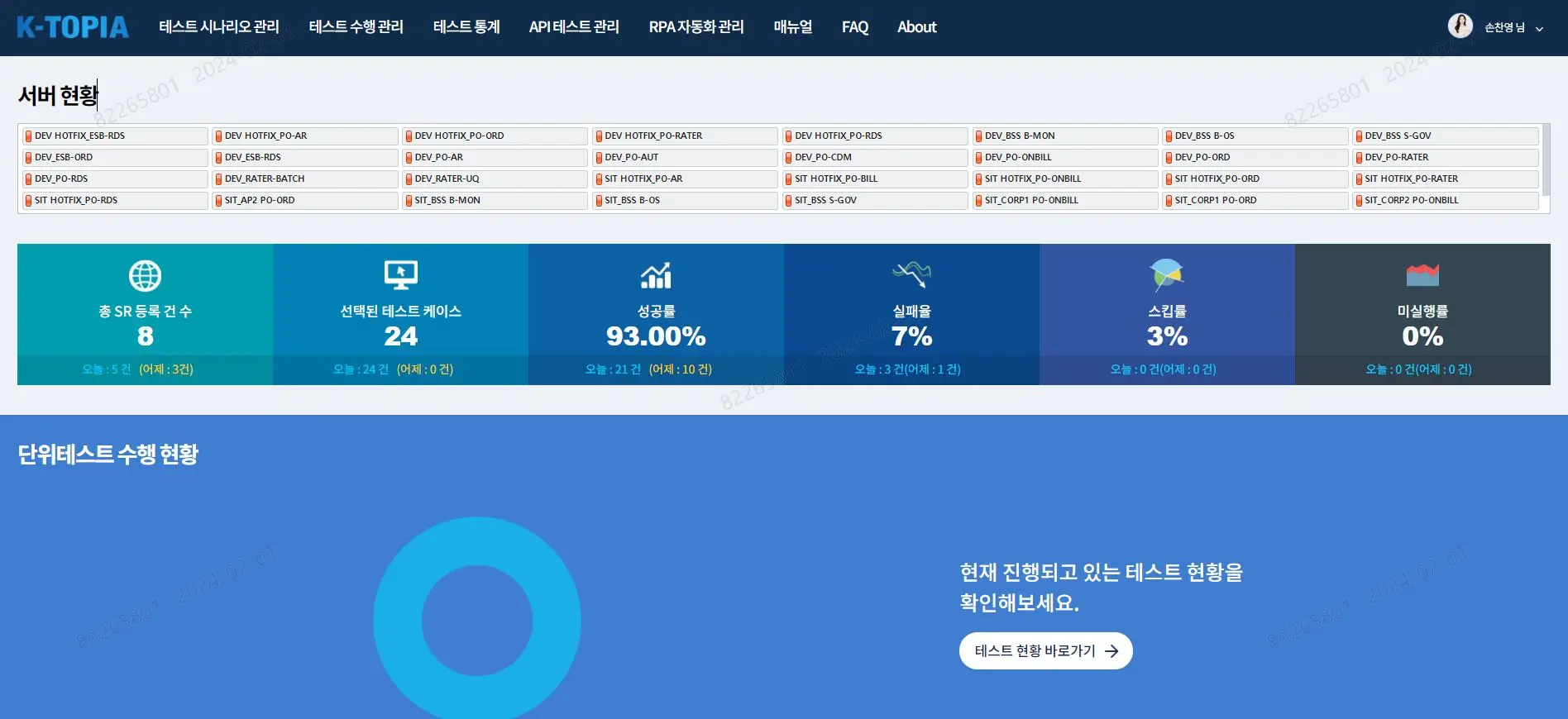Screen dimensions: 1568x719
Task: Click the DEV_PO-CDM server status indicator
Action: [x=788, y=157]
